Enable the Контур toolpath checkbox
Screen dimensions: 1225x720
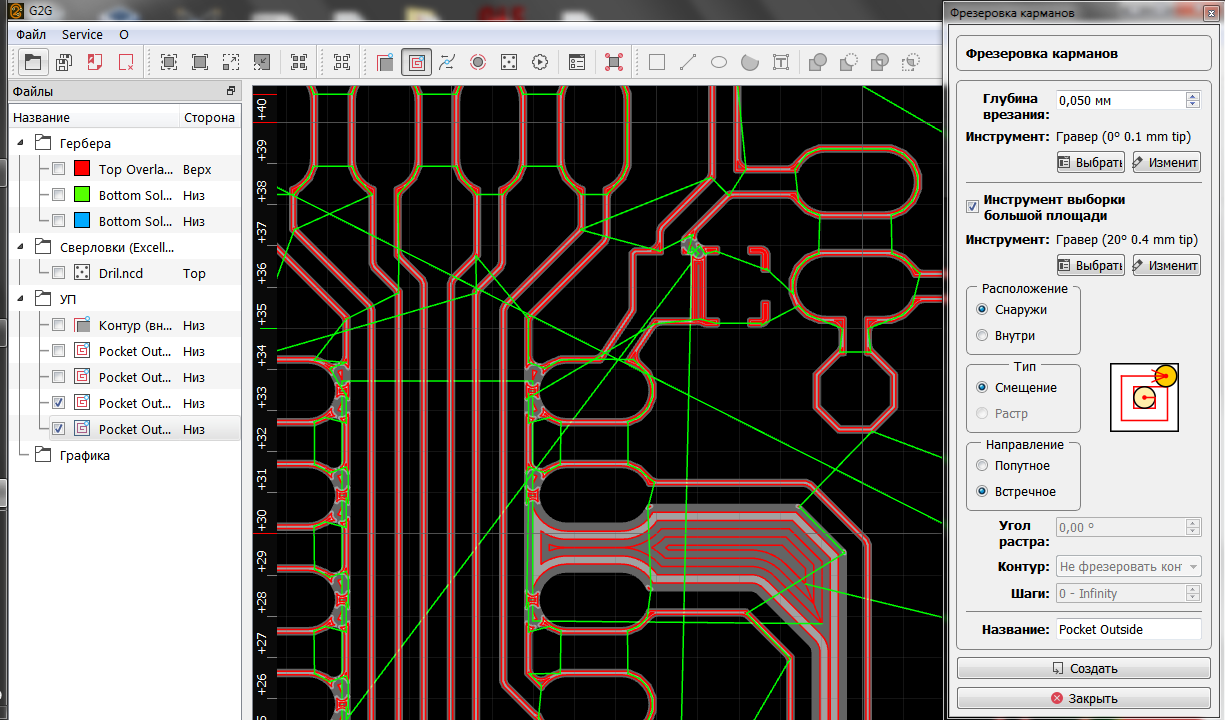[x=59, y=325]
